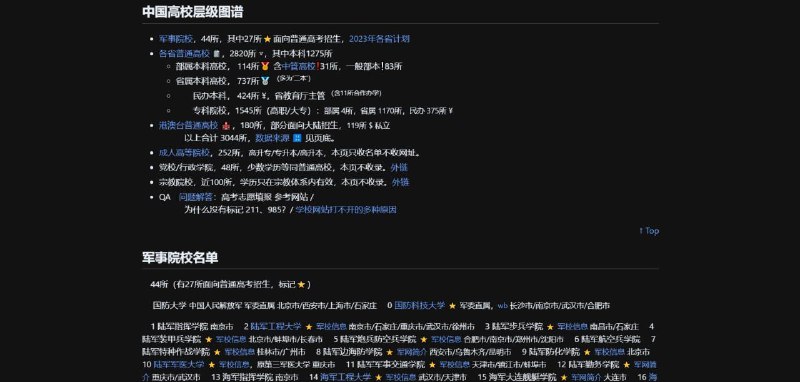Open 军校信息 link for 陆军特种作战学院
Image resolution: width=800 pixels, height=382 pixels.
coord(240,352)
